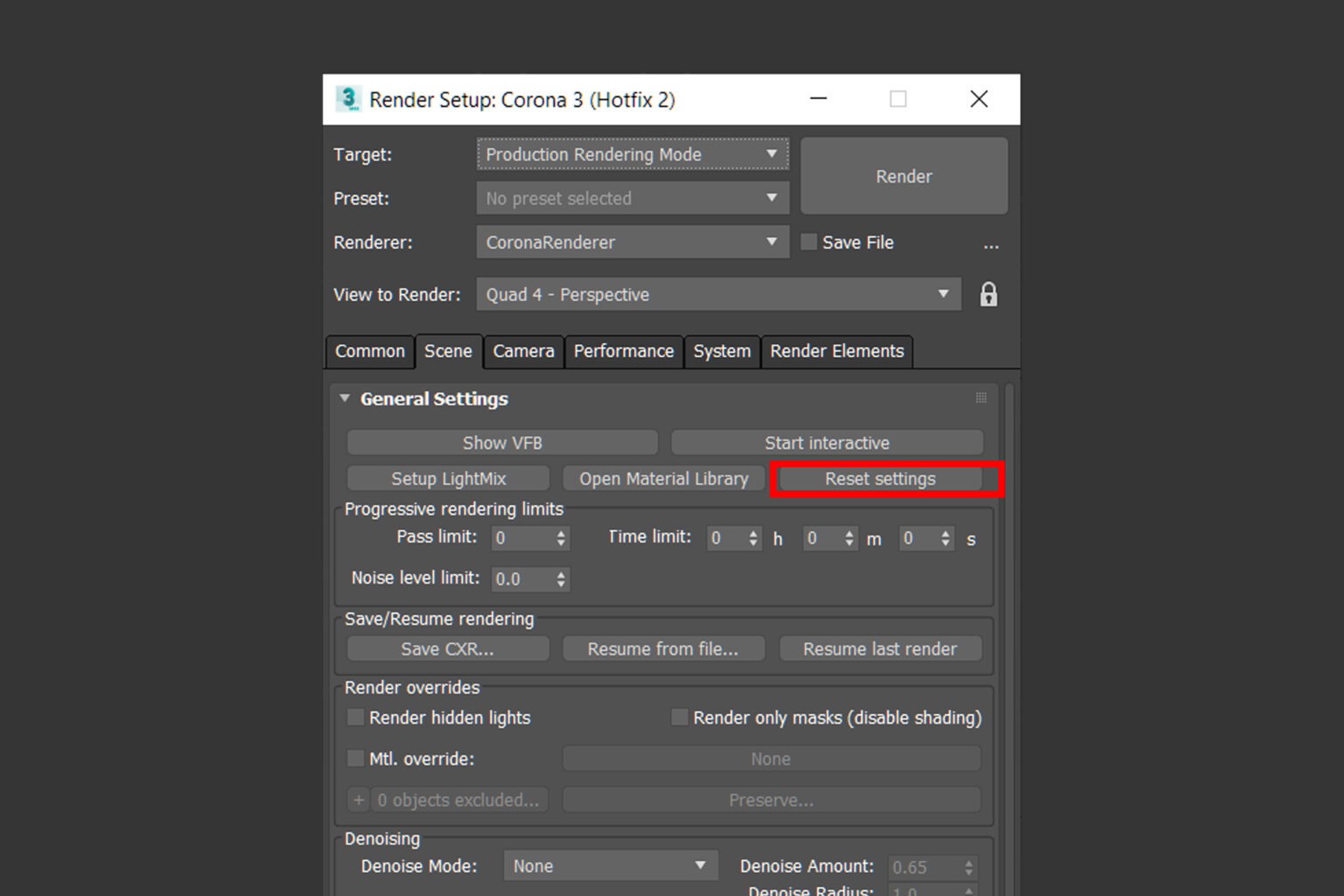Enable the Mtl. override checkbox
This screenshot has width=1344, height=896.
pyautogui.click(x=355, y=758)
